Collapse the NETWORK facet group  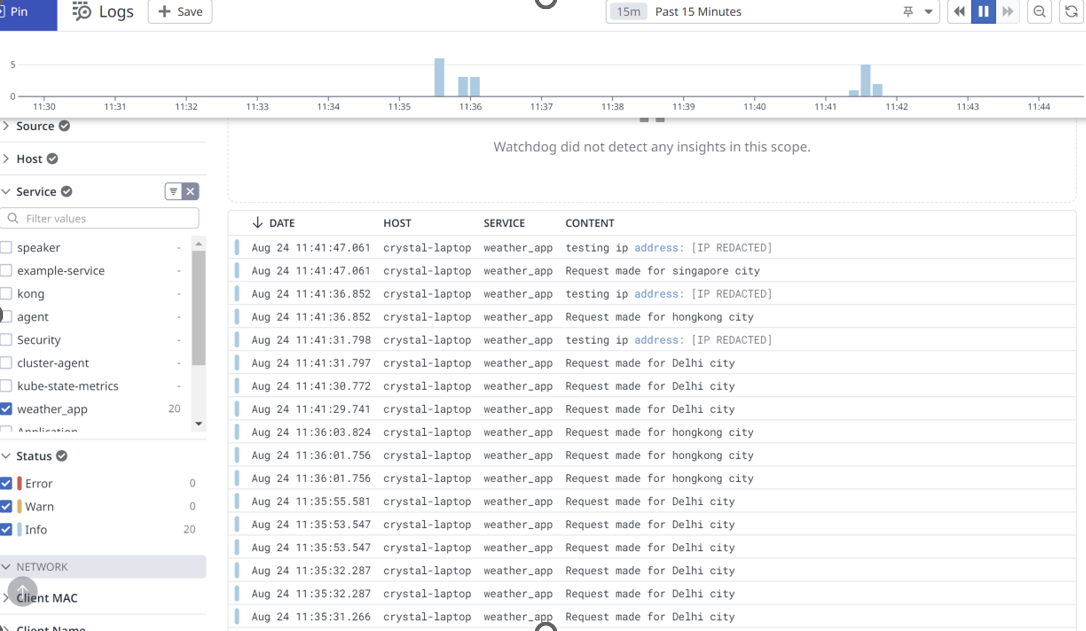point(6,567)
